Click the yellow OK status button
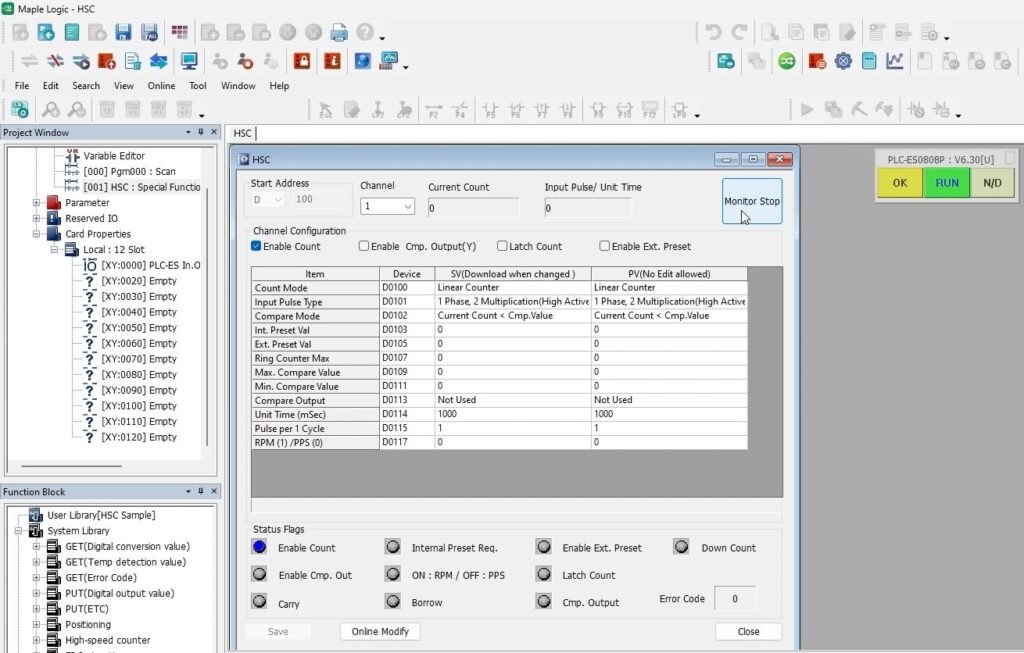The height and width of the screenshot is (653, 1024). [x=900, y=183]
